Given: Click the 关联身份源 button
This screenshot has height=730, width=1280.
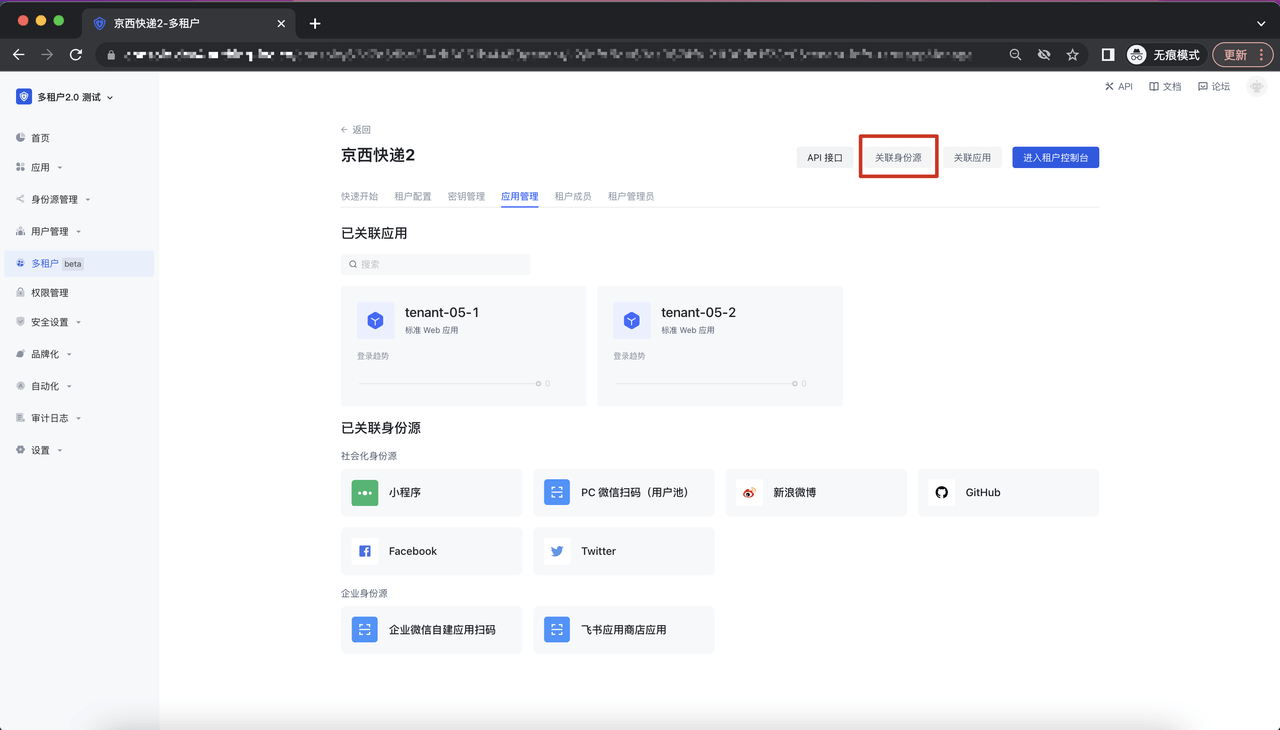Looking at the screenshot, I should point(898,157).
